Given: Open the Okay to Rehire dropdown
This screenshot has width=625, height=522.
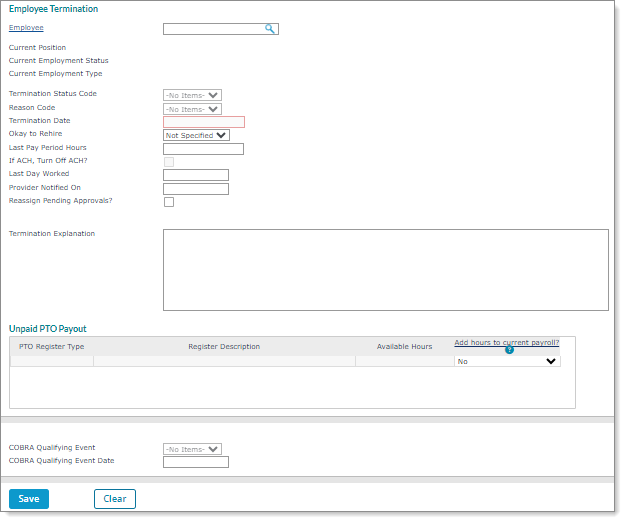Looking at the screenshot, I should pyautogui.click(x=196, y=135).
